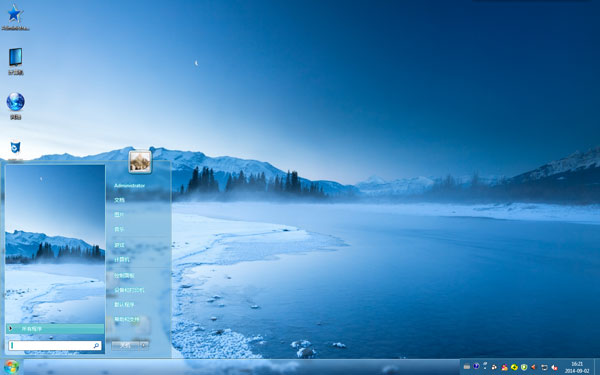Viewport: 600px width, 375px height.
Task: Click the user account picture thumbnail
Action: tap(140, 162)
